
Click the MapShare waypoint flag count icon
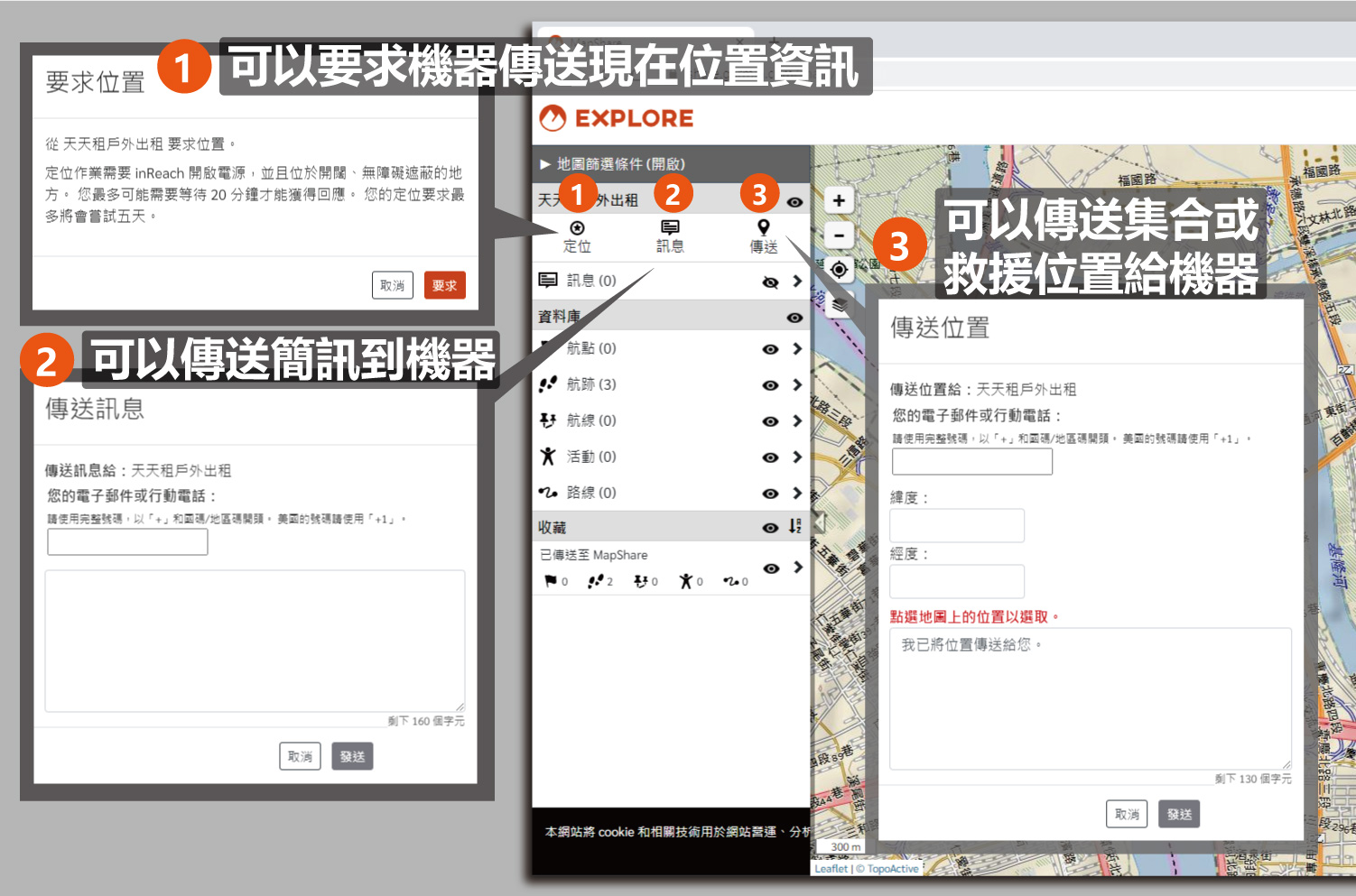pos(551,582)
